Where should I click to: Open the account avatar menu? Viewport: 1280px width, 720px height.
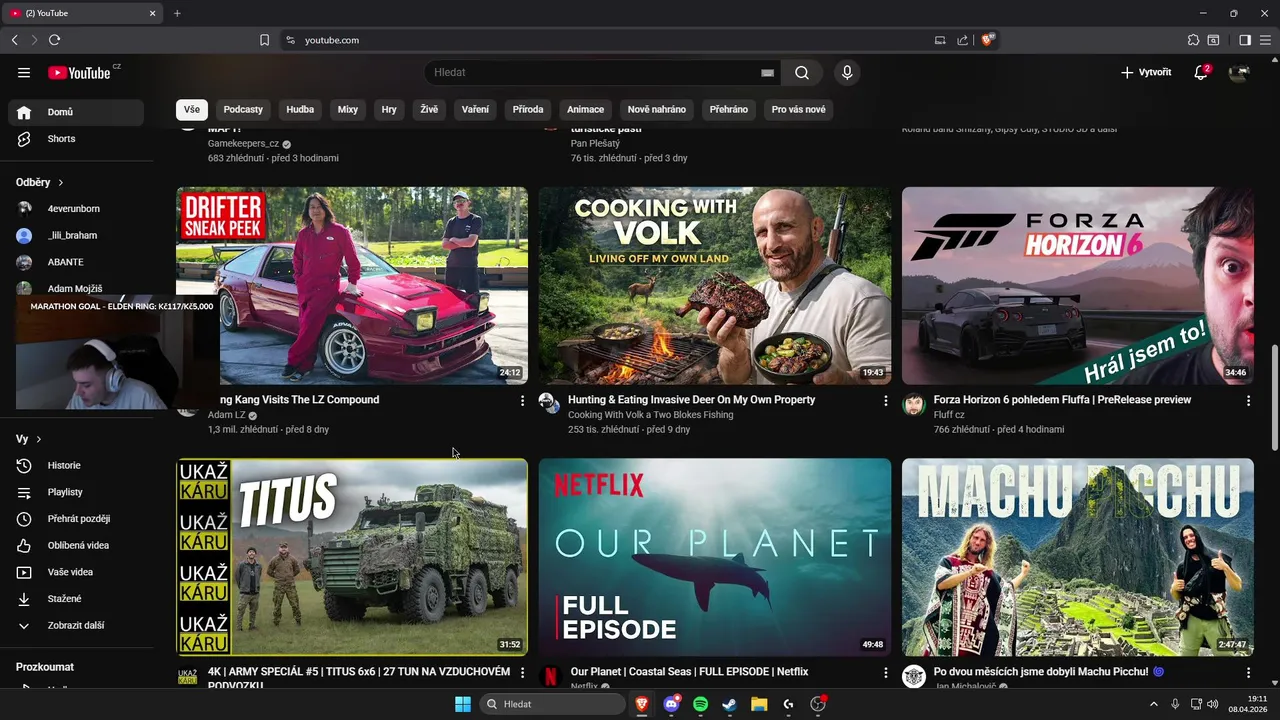(x=1240, y=73)
